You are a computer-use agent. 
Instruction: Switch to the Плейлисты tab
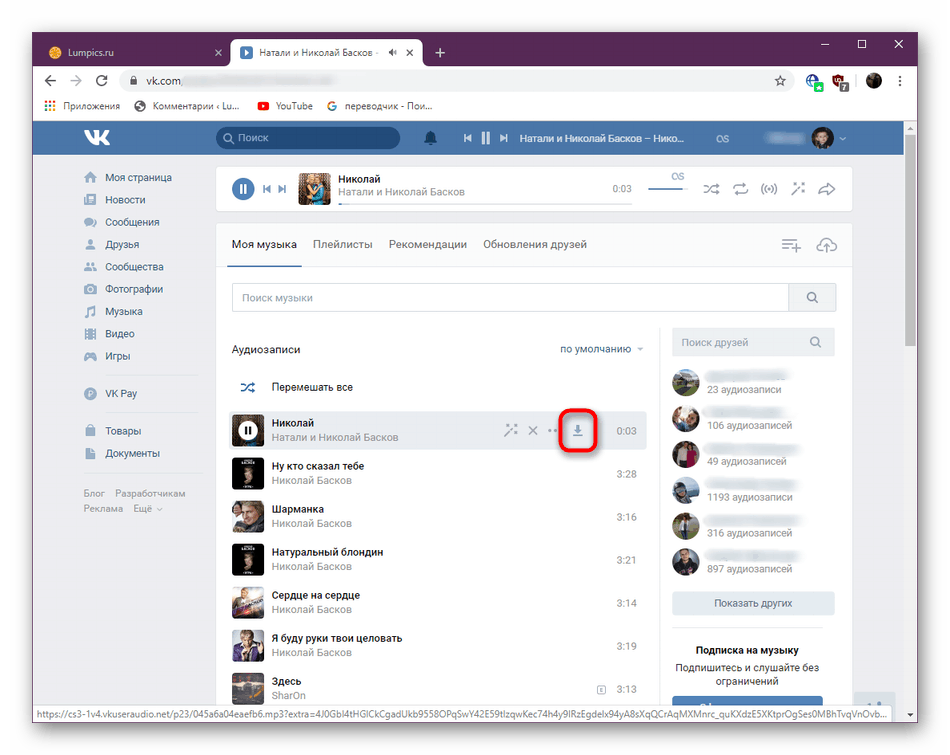click(342, 245)
